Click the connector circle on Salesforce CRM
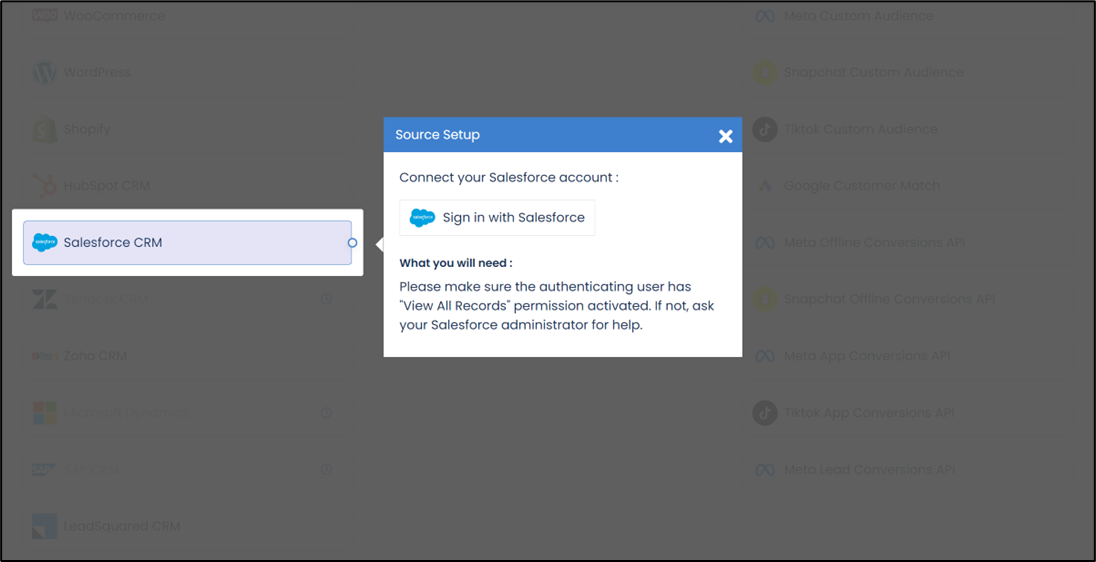 point(352,243)
